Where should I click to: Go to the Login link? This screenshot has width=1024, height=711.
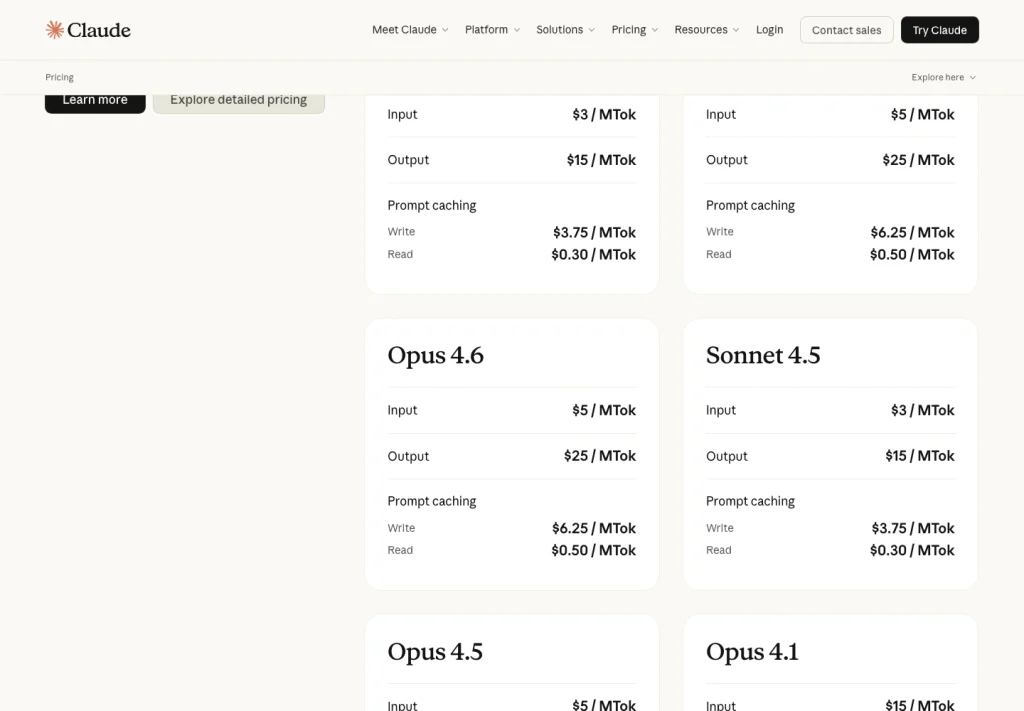(769, 30)
